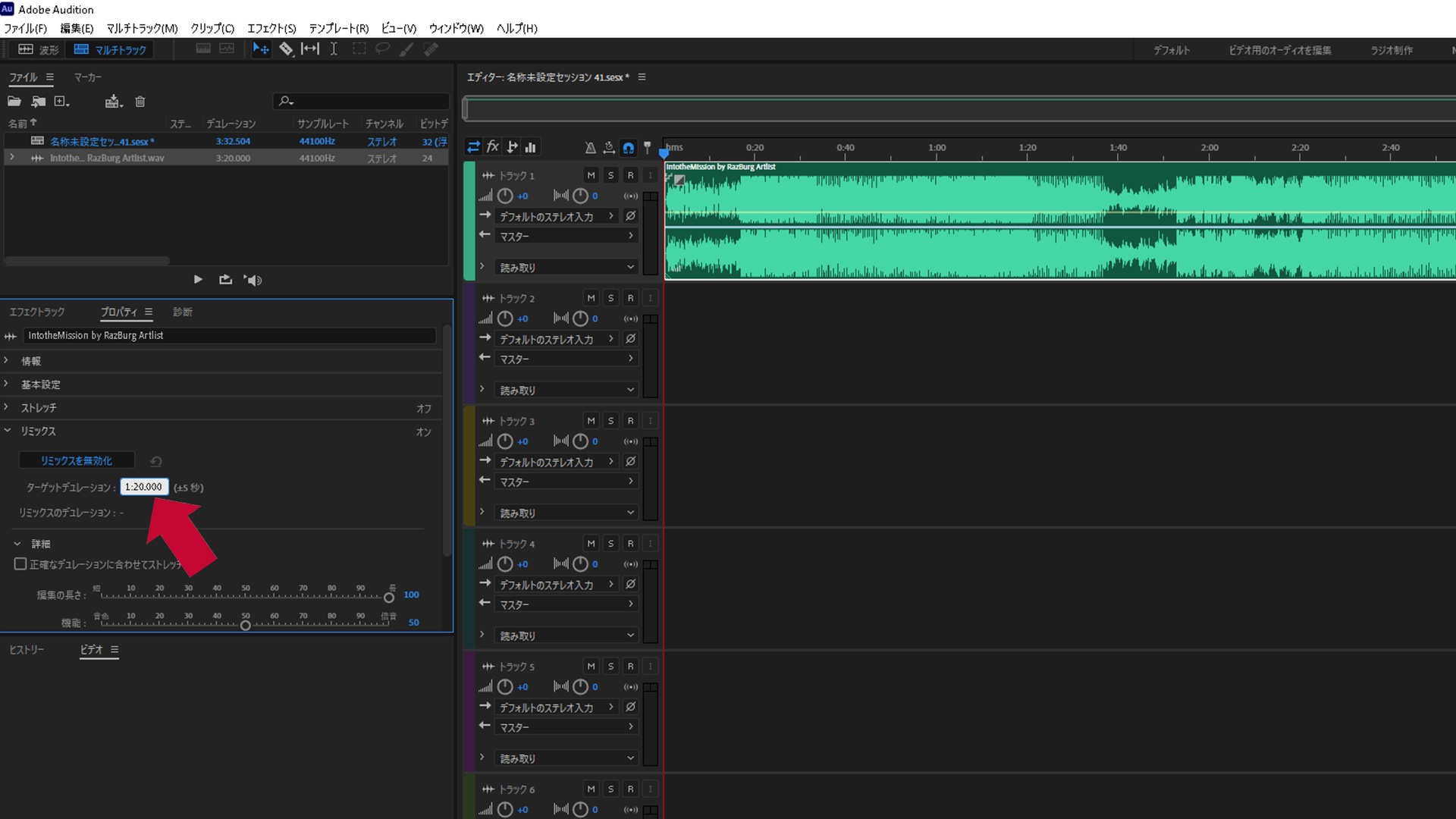Show effects fx controls in editor
Screen dimensions: 1456x819
coord(493,147)
